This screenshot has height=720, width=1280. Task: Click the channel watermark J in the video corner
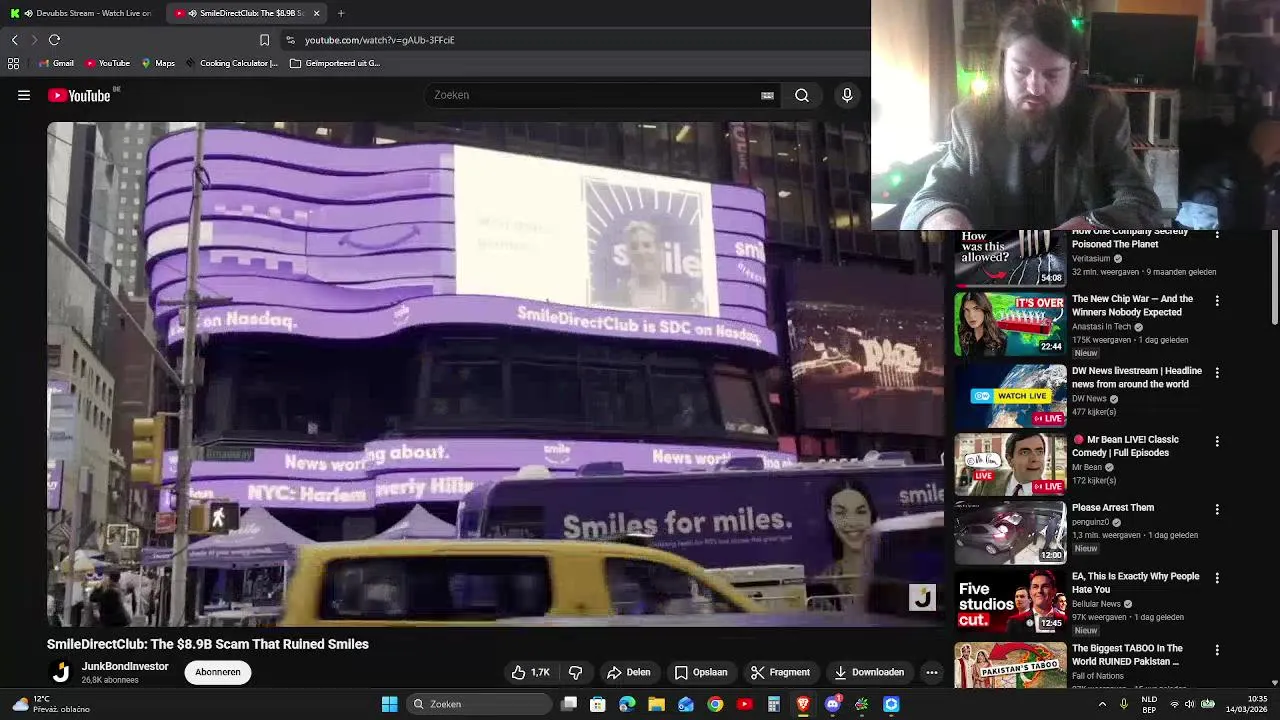coord(922,597)
